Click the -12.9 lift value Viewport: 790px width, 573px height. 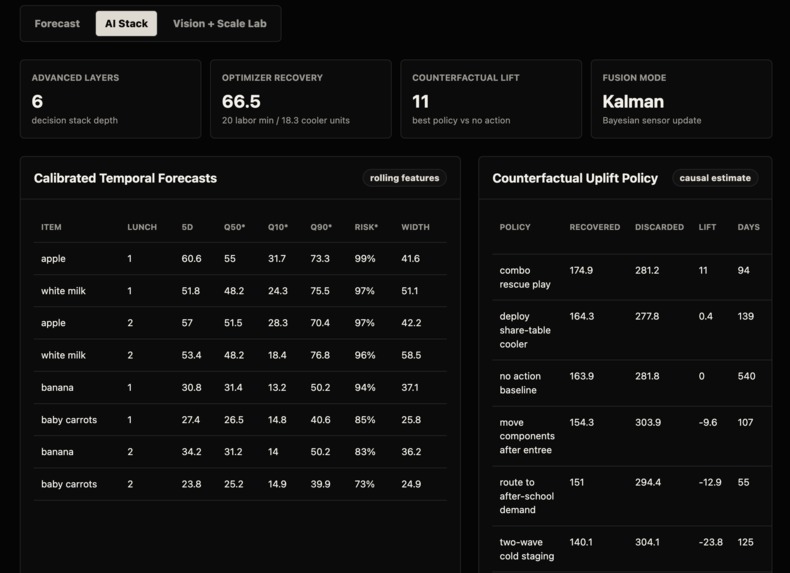pos(710,482)
